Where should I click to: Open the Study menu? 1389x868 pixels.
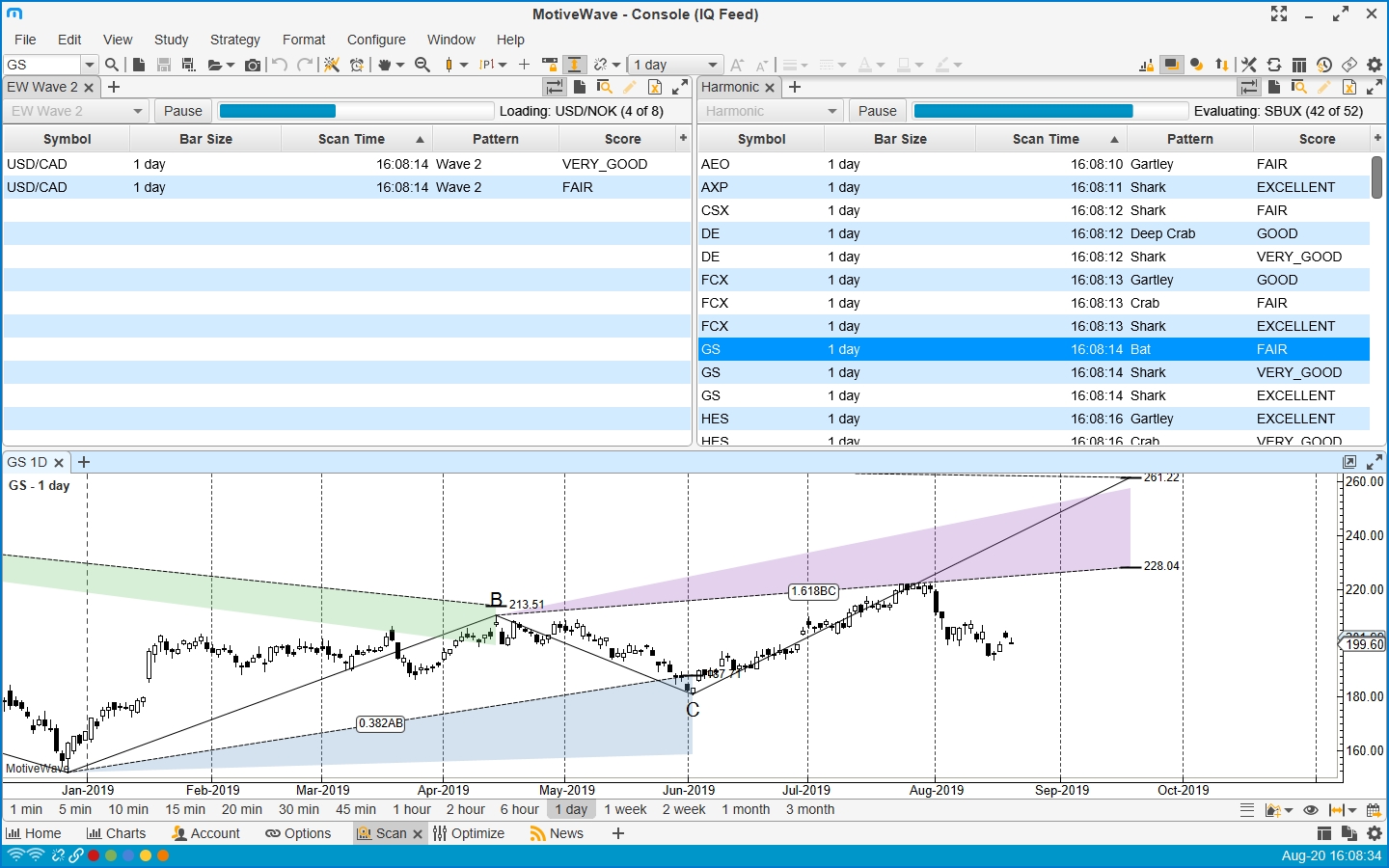pyautogui.click(x=172, y=40)
